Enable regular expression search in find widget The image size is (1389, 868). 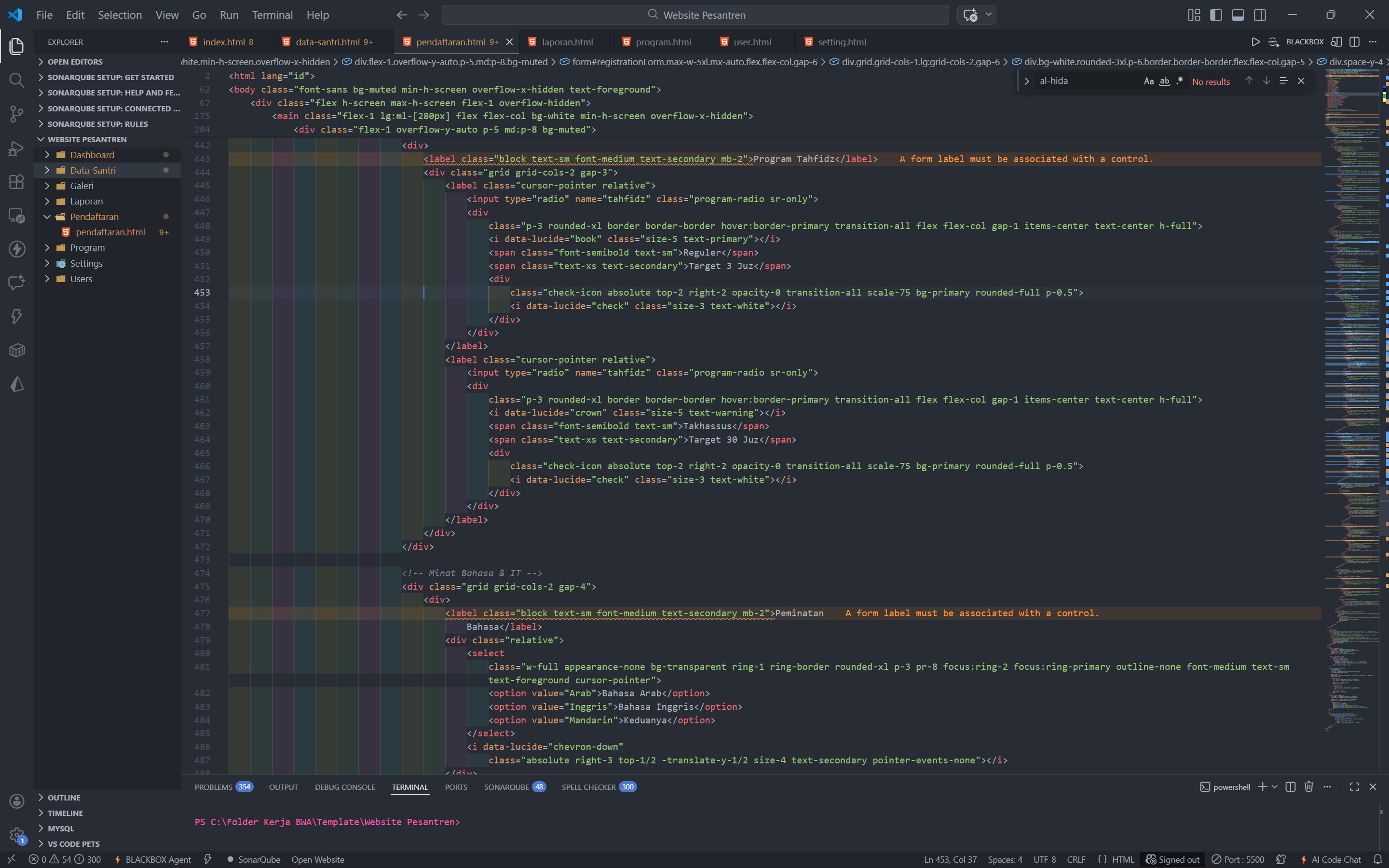tap(1180, 81)
